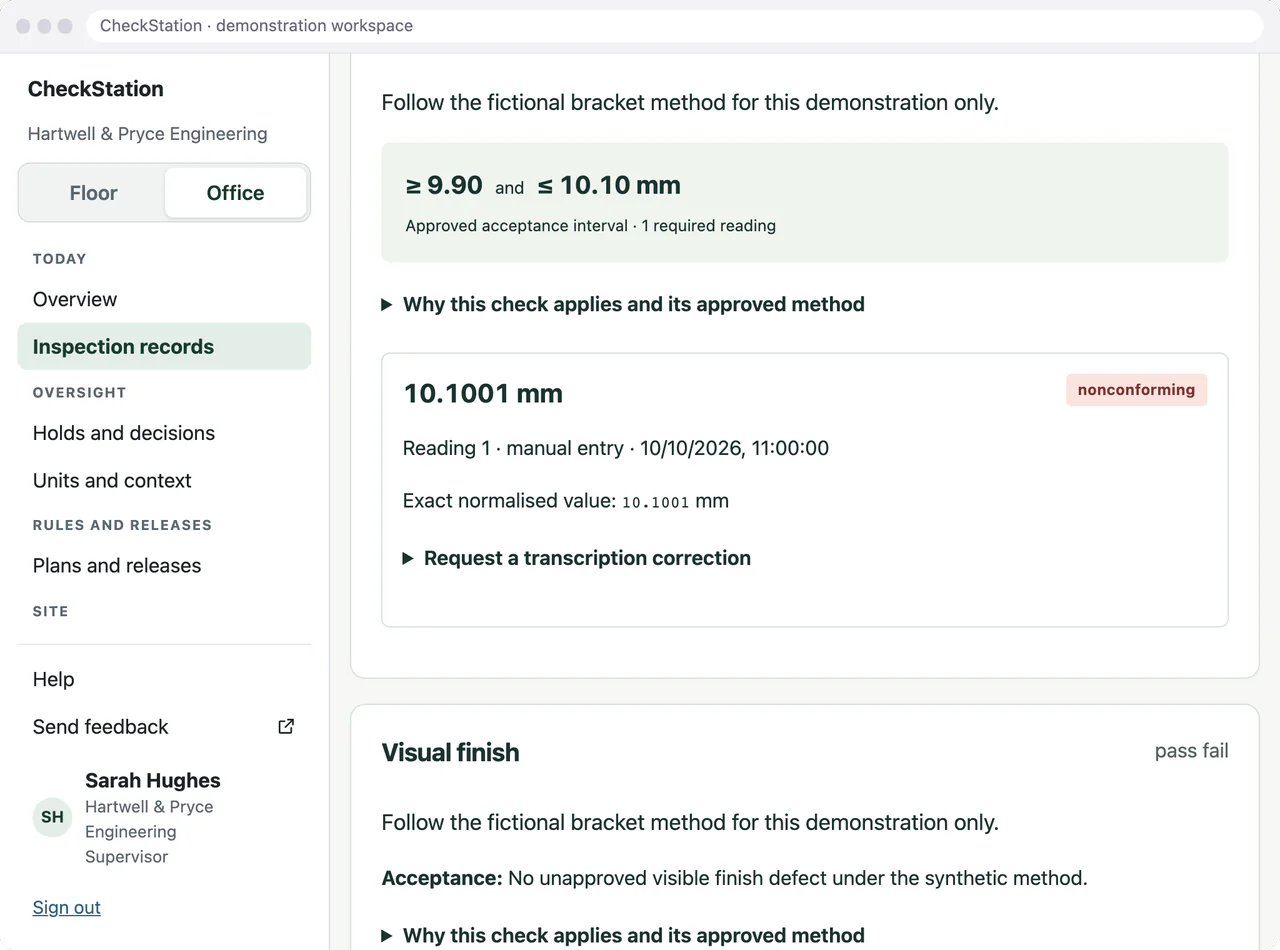Viewport: 1280px width, 950px height.
Task: Open Plans and releases
Action: 164,566
